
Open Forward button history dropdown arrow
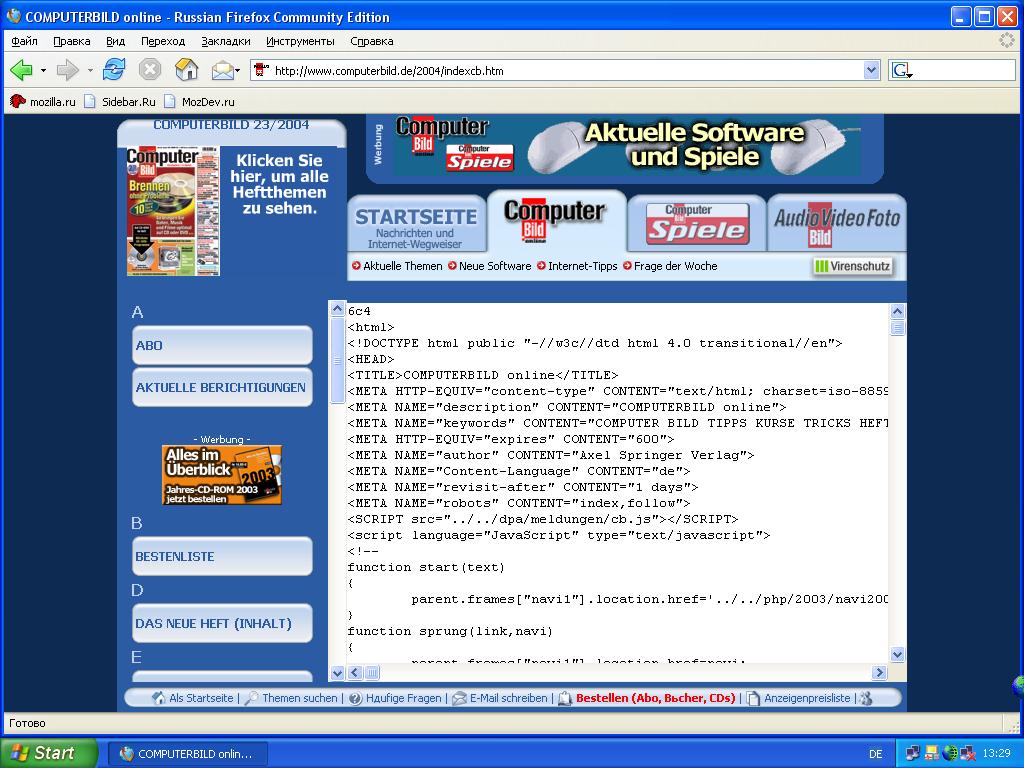tap(89, 71)
